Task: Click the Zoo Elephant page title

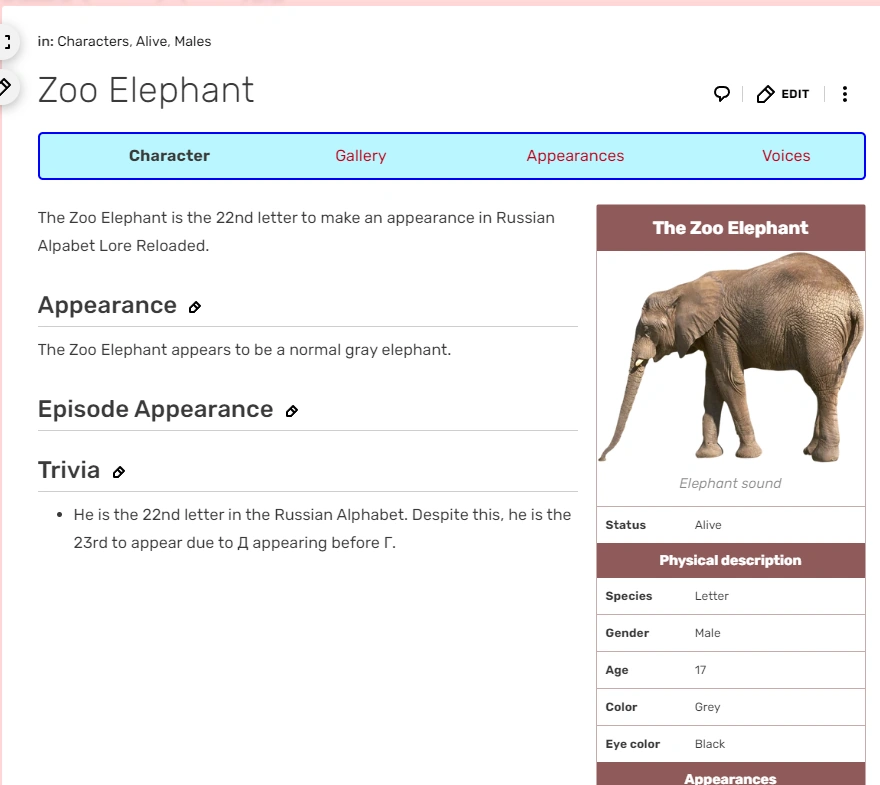Action: pyautogui.click(x=146, y=90)
